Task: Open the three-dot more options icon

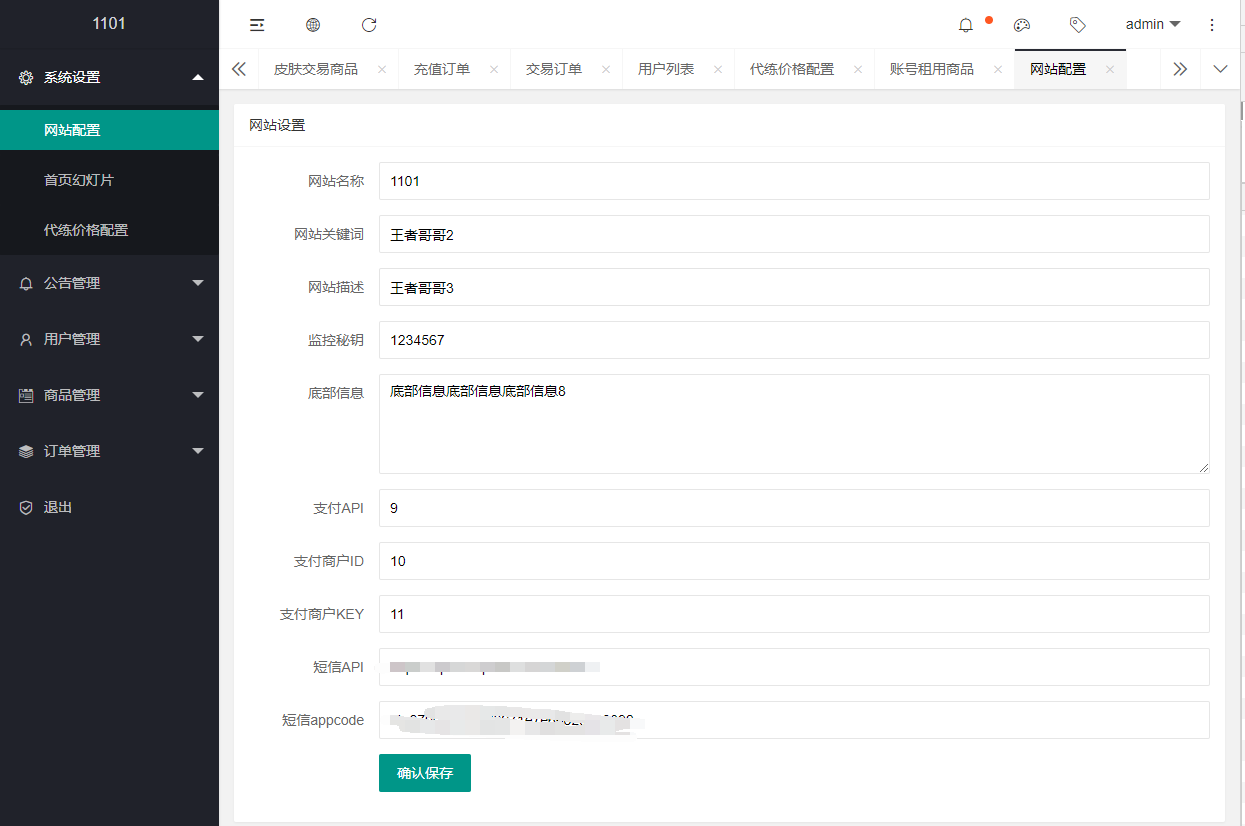Action: (x=1212, y=25)
